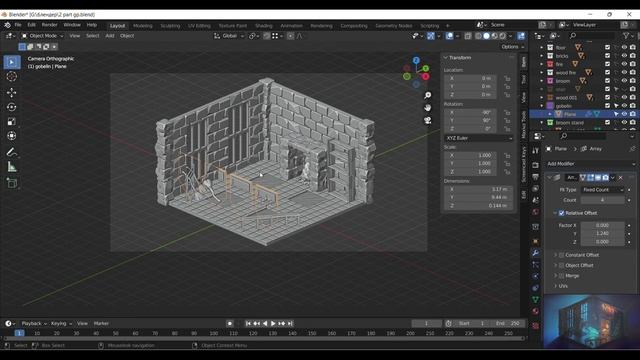
Task: Click the Factor Y value field
Action: click(602, 233)
